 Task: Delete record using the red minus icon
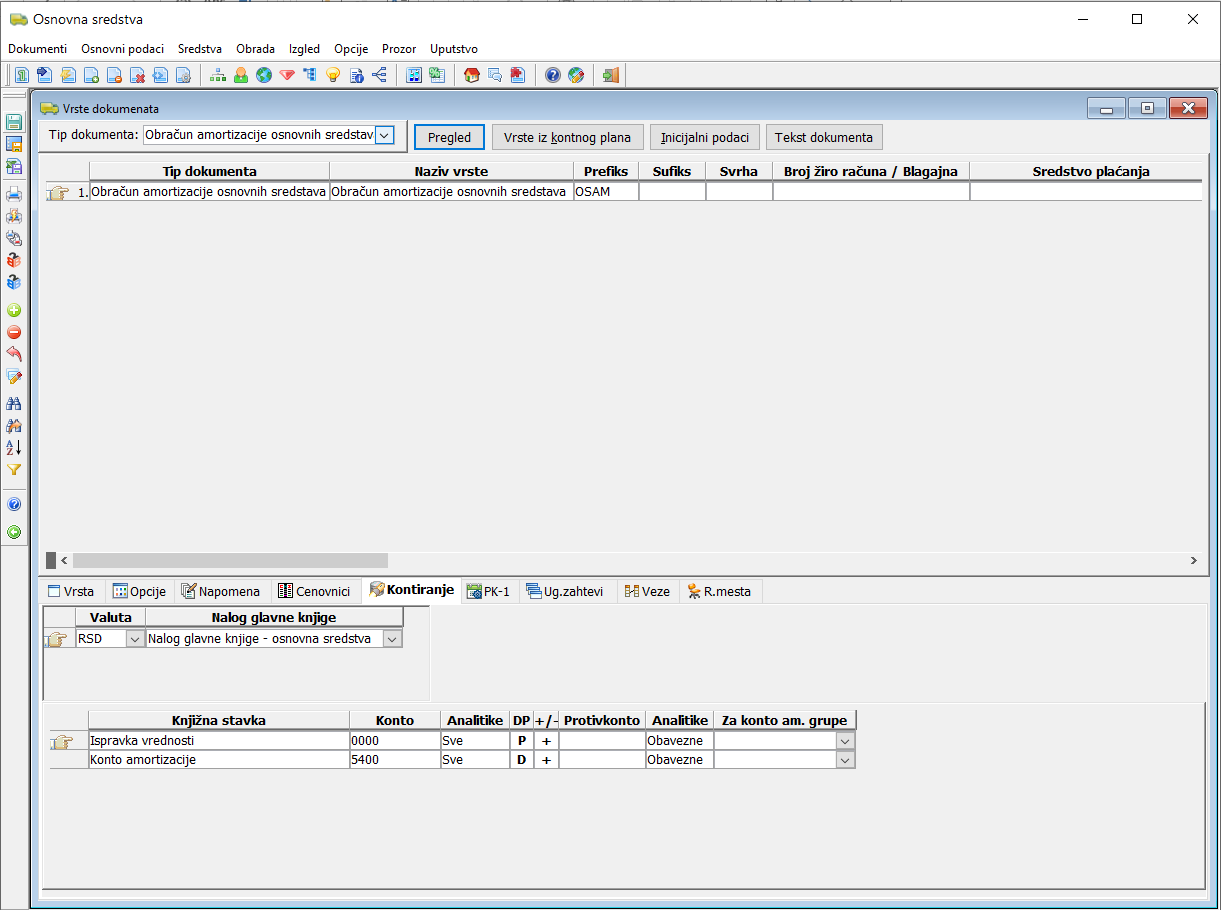(x=14, y=333)
